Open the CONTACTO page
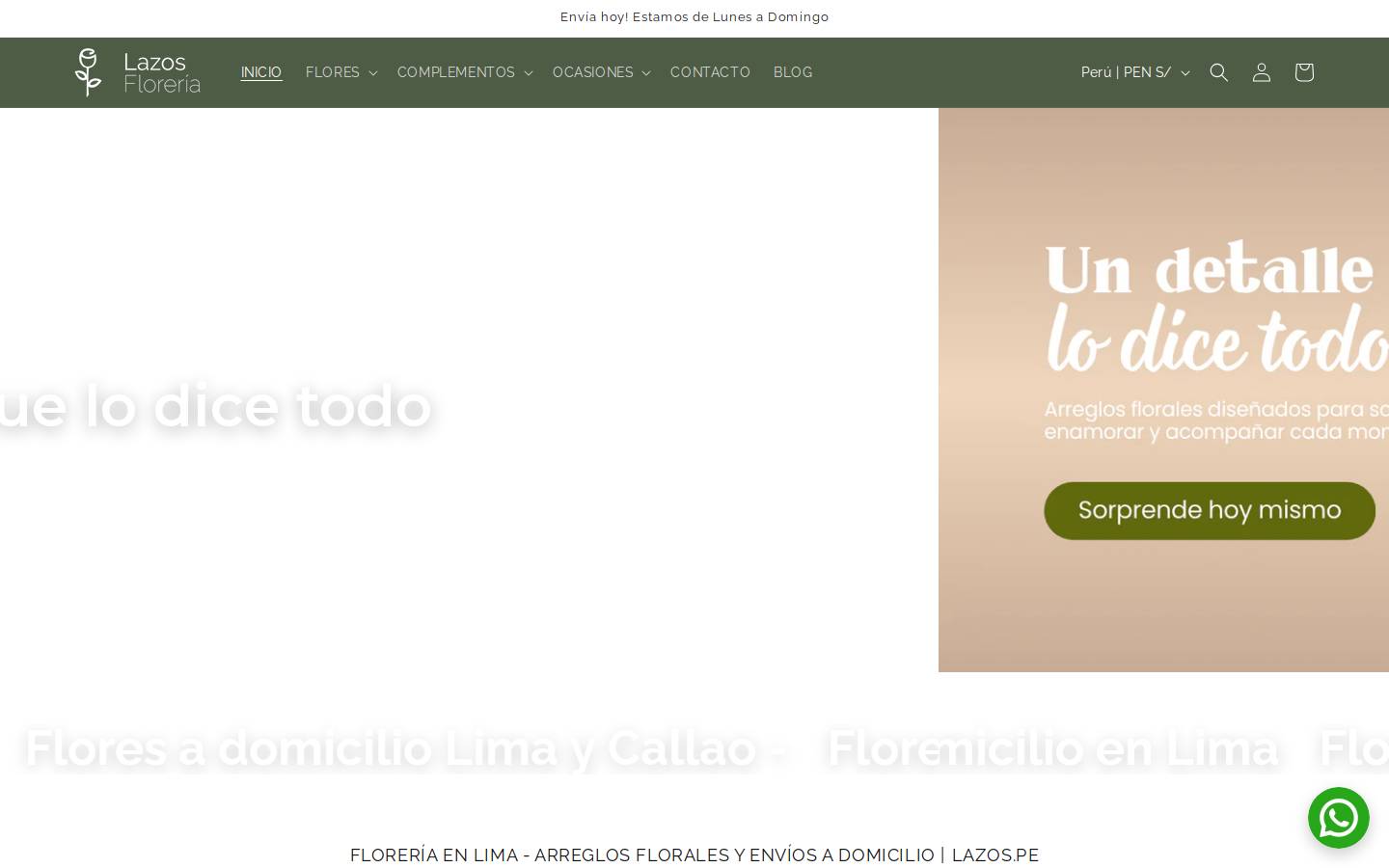The height and width of the screenshot is (868, 1389). click(x=710, y=72)
